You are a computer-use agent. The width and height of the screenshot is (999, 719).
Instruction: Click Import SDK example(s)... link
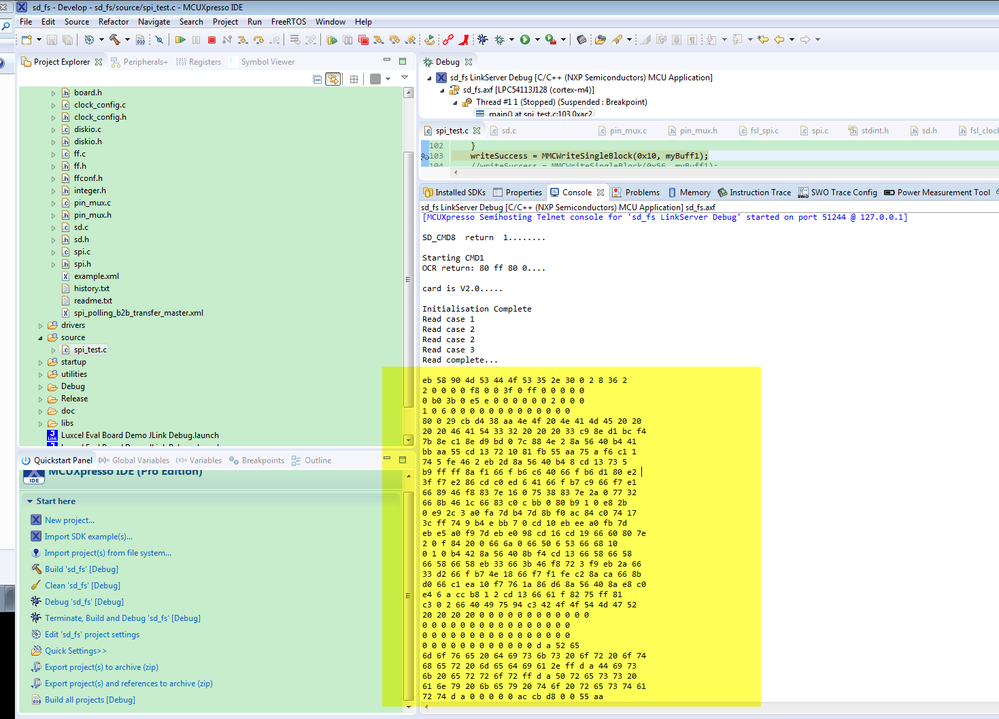(x=89, y=537)
